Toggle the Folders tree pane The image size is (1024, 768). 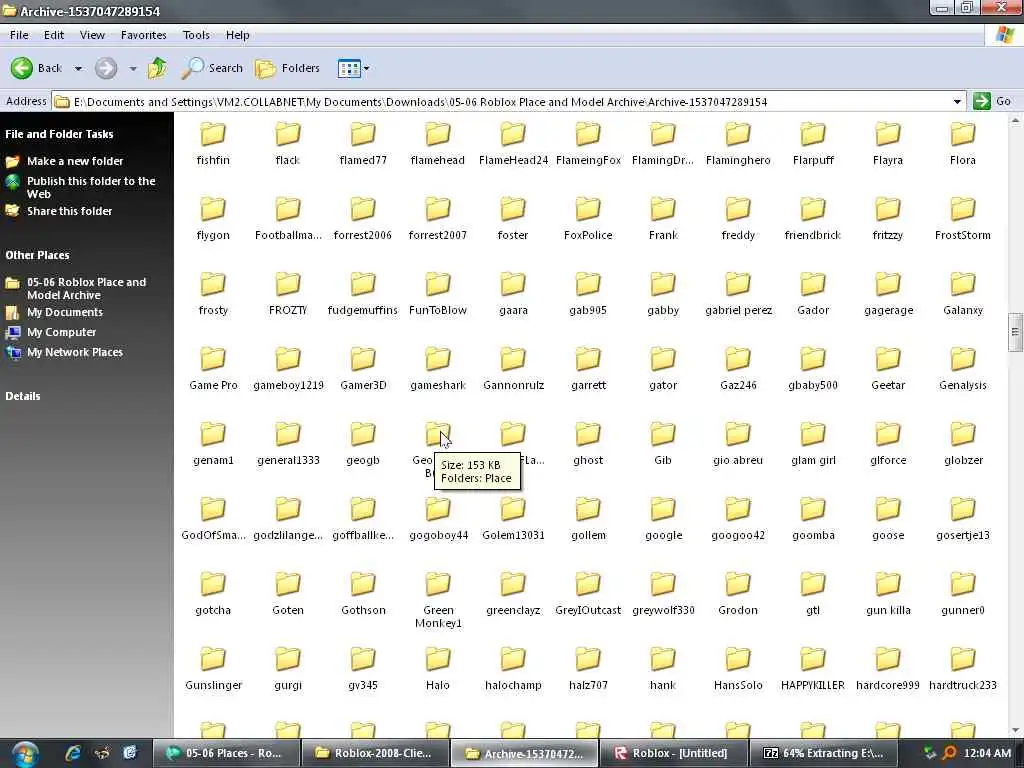point(287,68)
